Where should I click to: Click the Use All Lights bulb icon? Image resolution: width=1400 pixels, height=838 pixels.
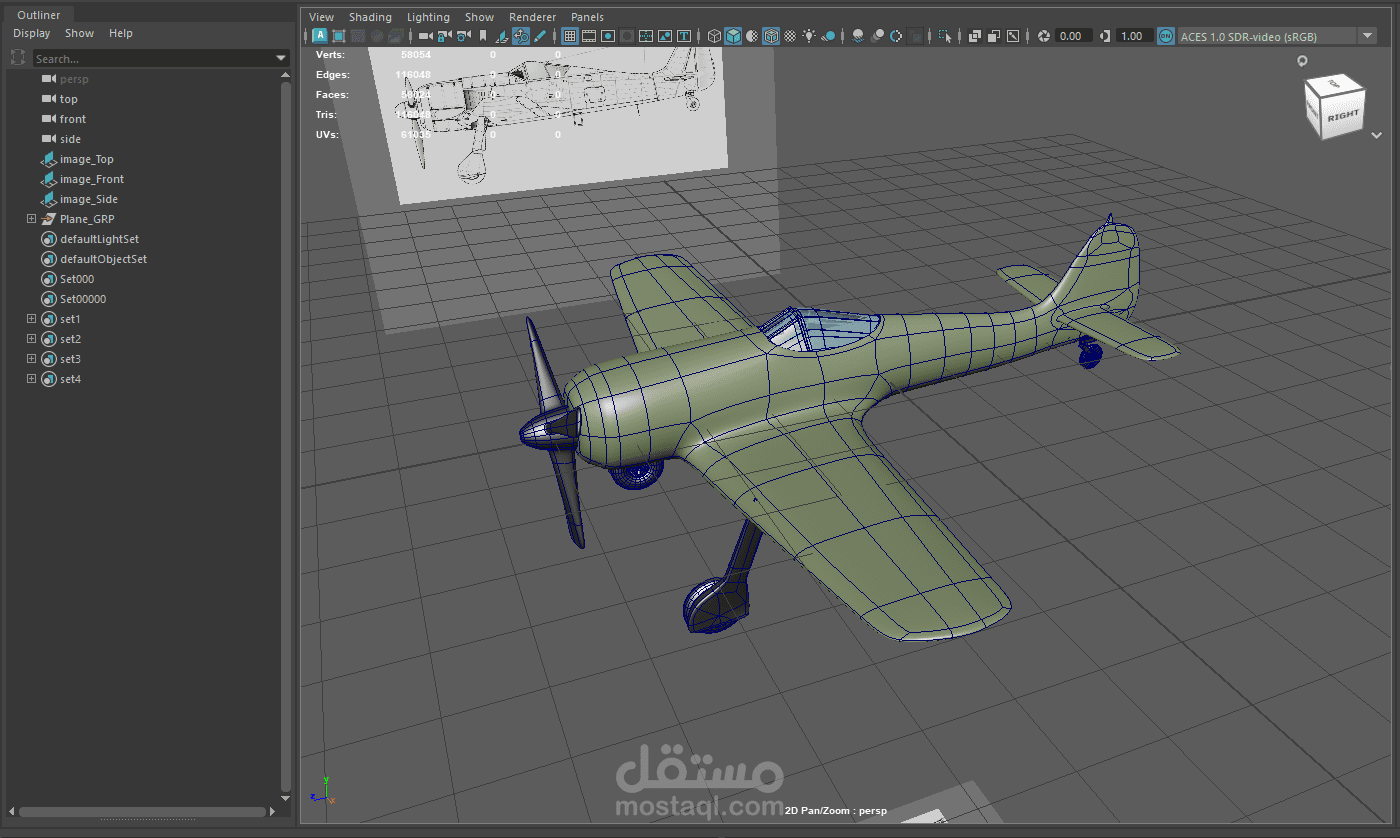[x=809, y=36]
